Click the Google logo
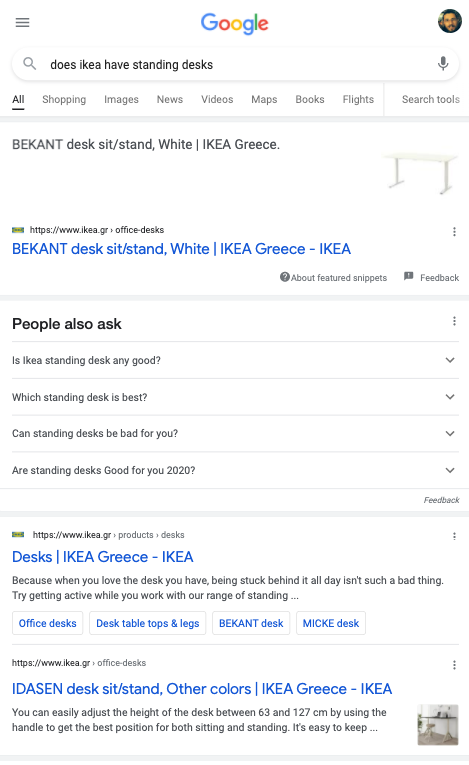Image resolution: width=469 pixels, height=765 pixels. coord(234,23)
